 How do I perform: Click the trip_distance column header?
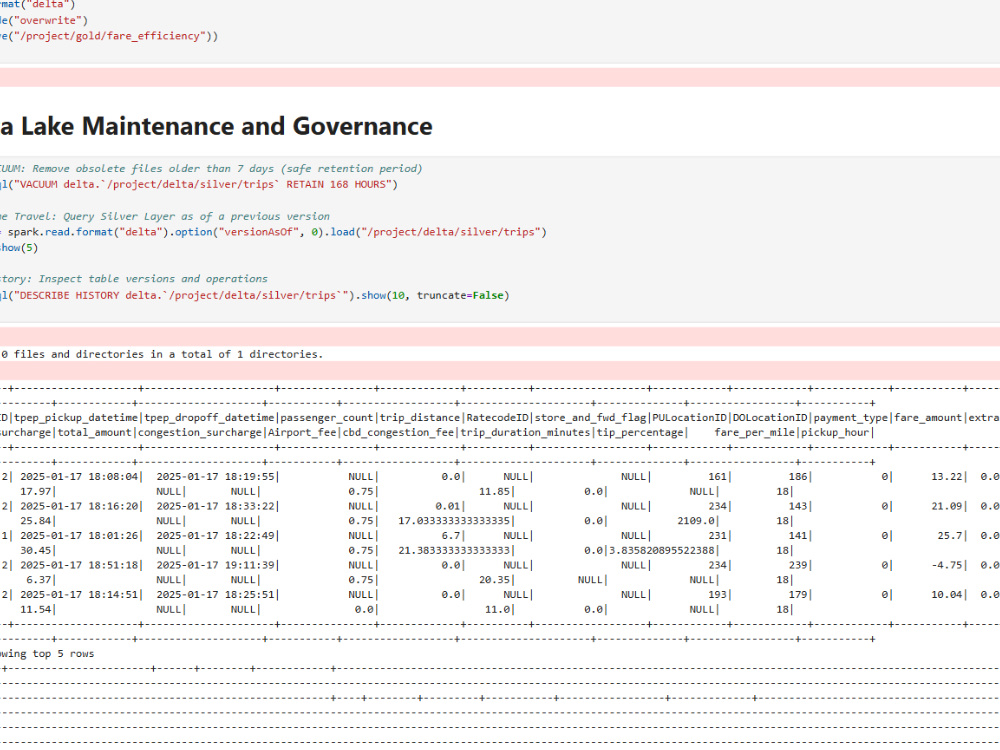(x=420, y=418)
